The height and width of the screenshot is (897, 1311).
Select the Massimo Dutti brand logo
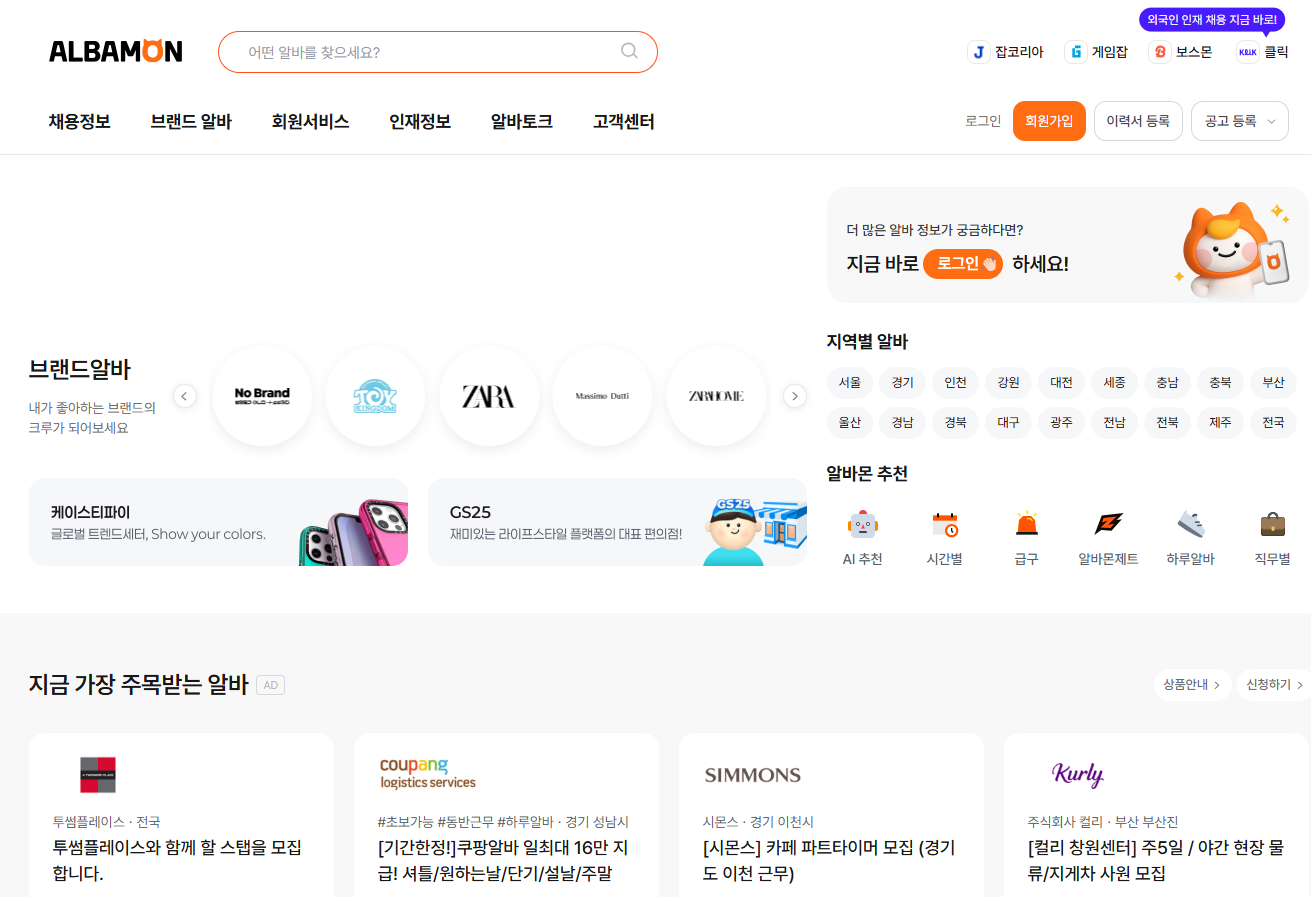click(602, 396)
